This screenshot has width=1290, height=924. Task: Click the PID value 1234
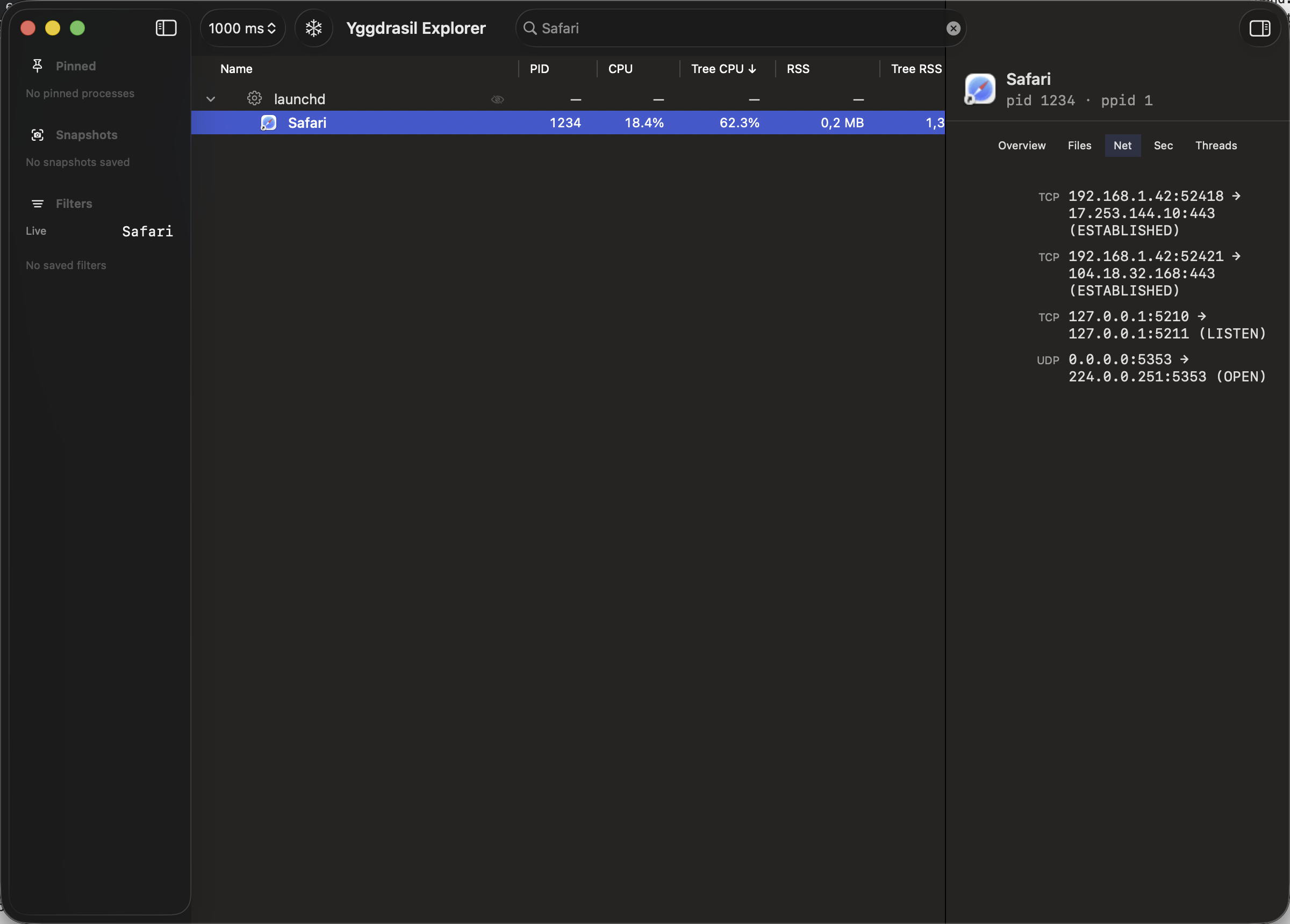[x=565, y=123]
